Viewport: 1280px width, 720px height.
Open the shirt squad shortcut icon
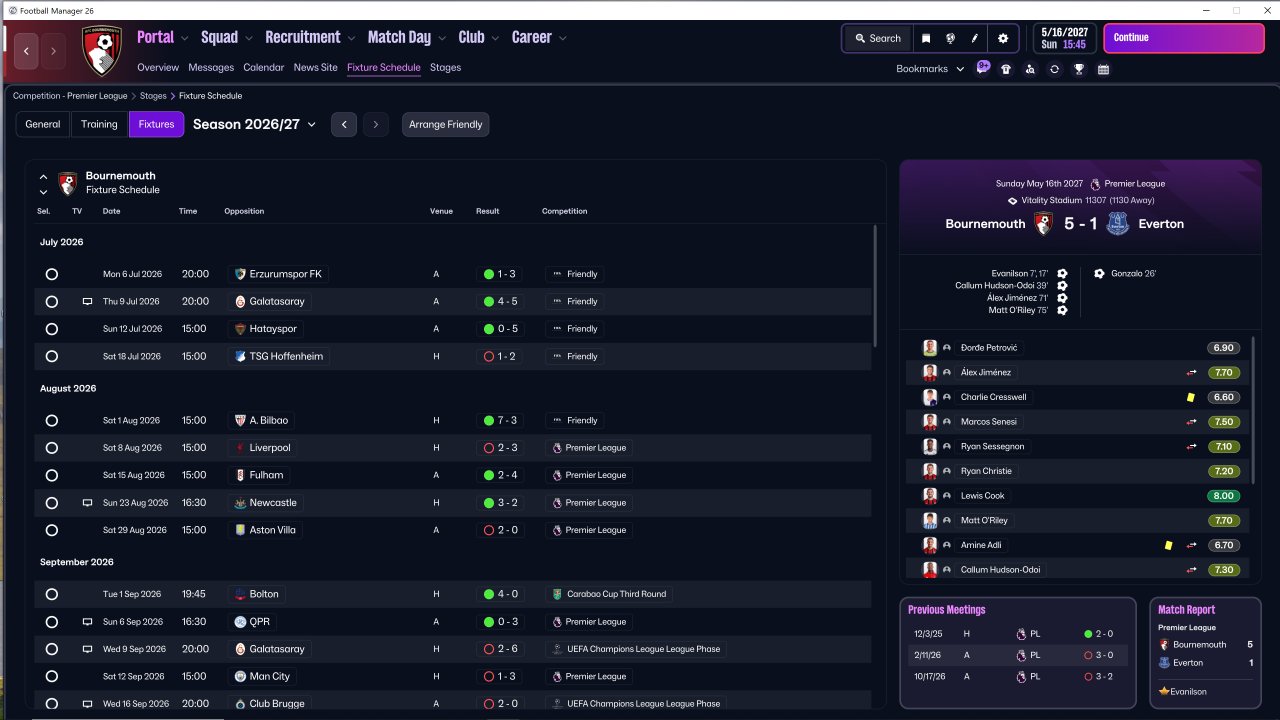pyautogui.click(x=1006, y=69)
